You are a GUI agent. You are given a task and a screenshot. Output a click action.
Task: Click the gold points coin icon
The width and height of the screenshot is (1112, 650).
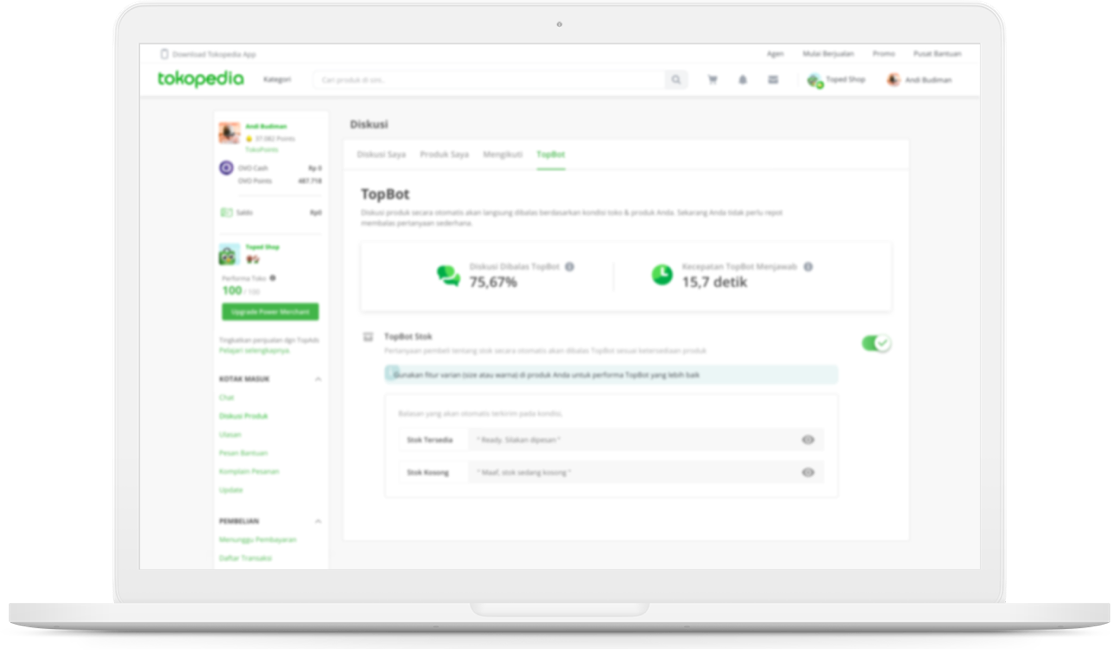249,139
